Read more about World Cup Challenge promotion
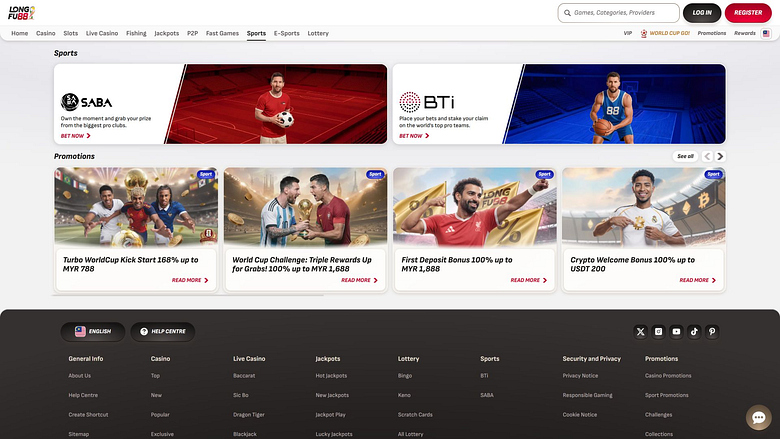The height and width of the screenshot is (439, 780). click(x=359, y=280)
